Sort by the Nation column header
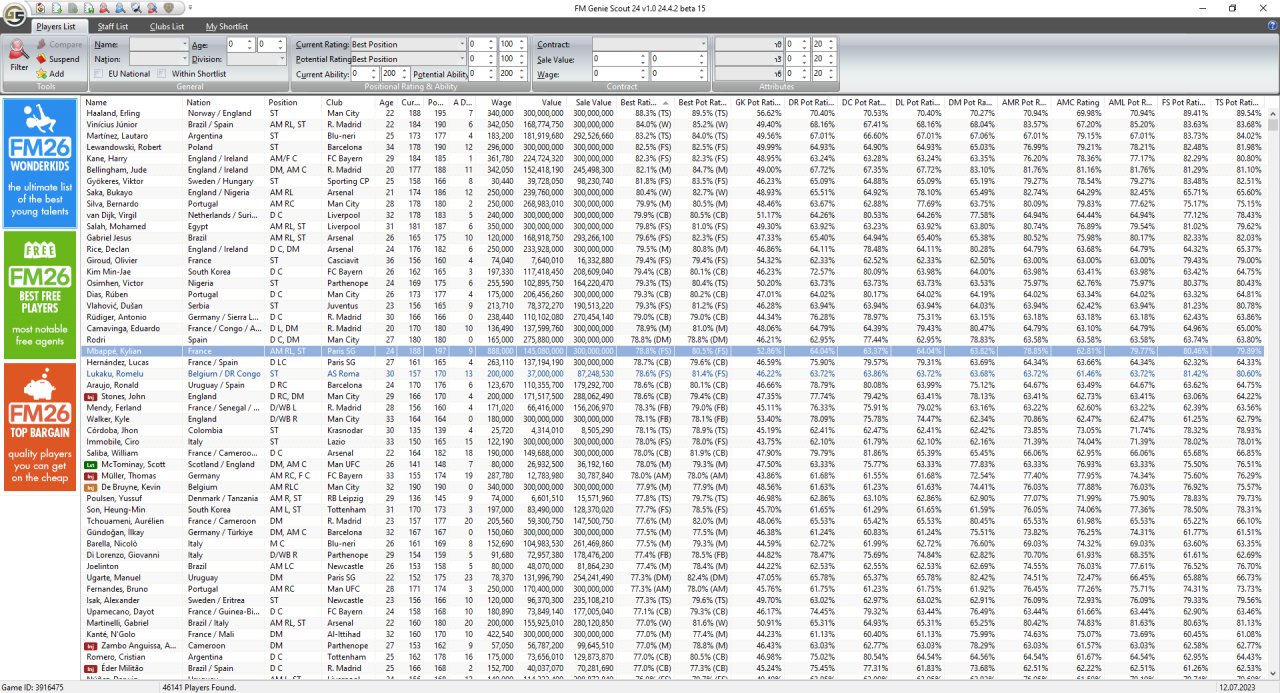Viewport: 1280px width, 693px height. coord(225,102)
